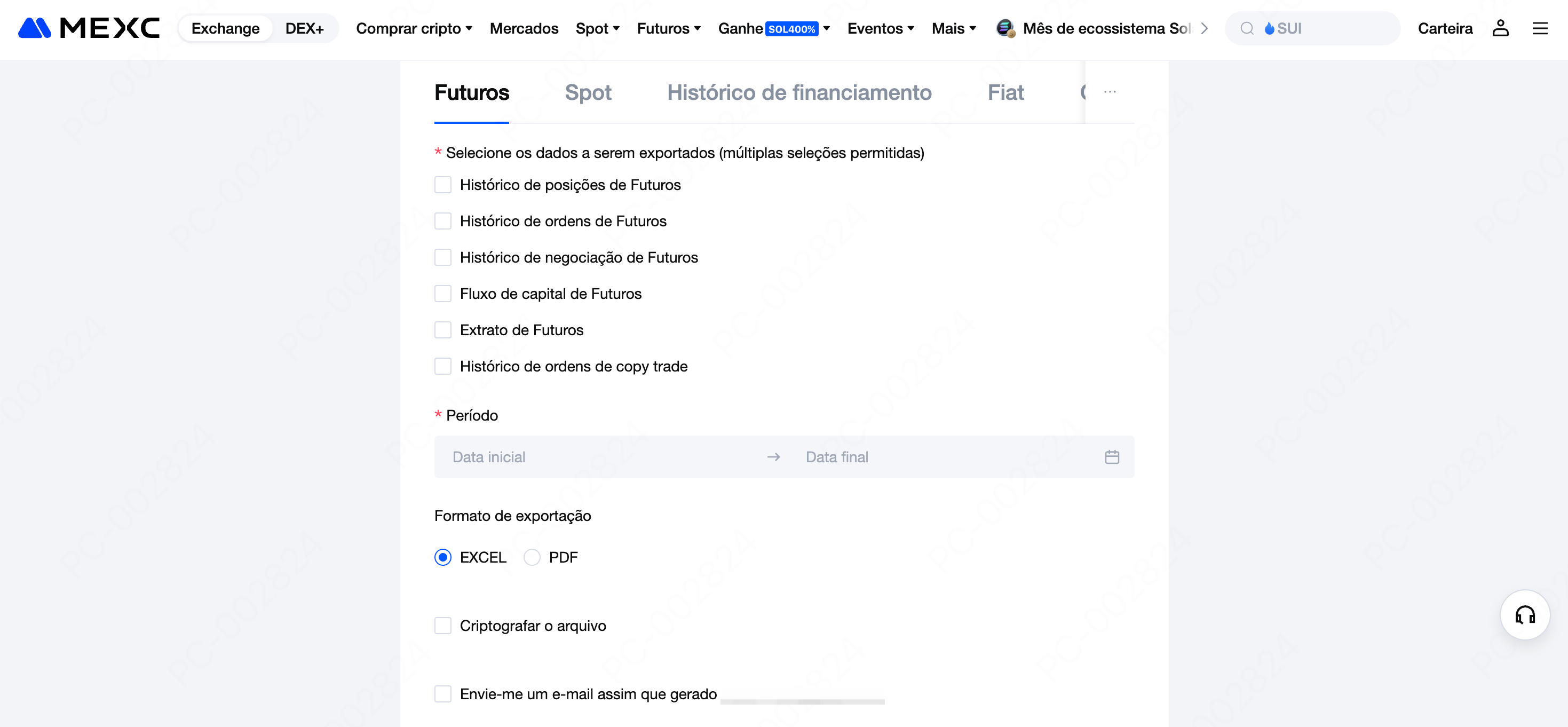Open Histórico de financiamento tab
This screenshot has width=1568, height=727.
click(x=798, y=92)
